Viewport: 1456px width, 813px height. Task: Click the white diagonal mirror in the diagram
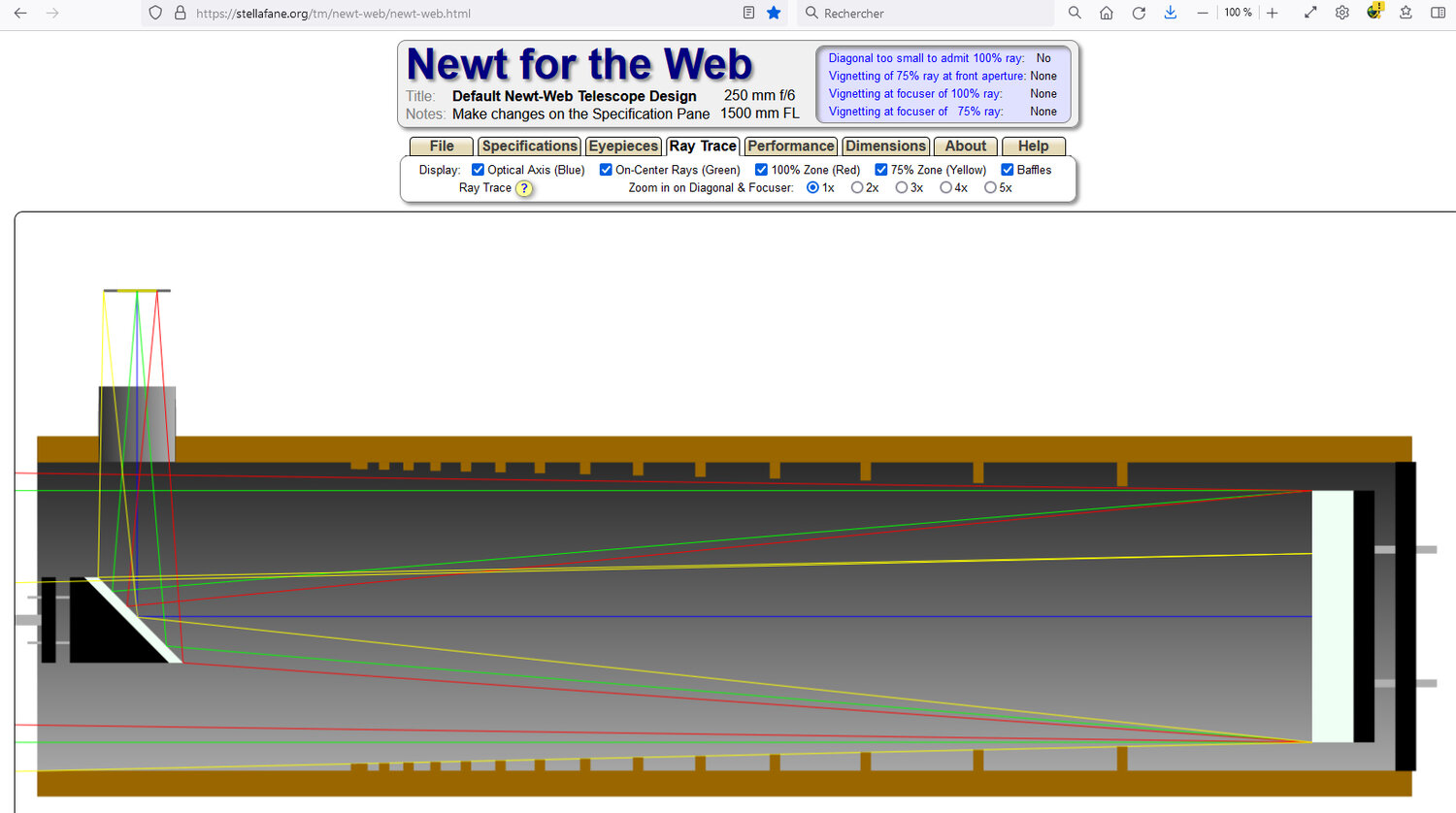(x=134, y=620)
